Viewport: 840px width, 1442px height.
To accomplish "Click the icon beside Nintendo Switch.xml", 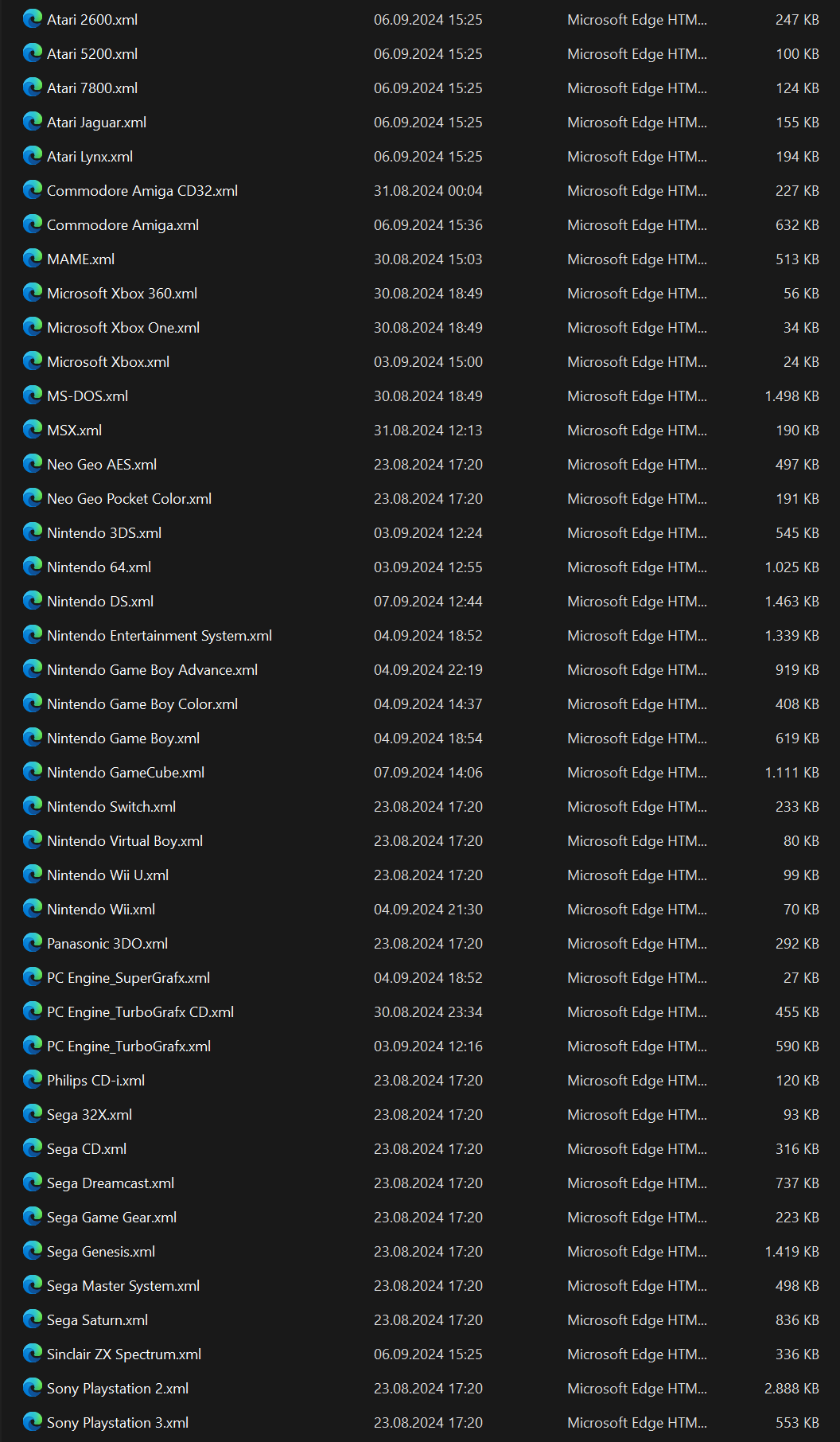I will point(33,806).
